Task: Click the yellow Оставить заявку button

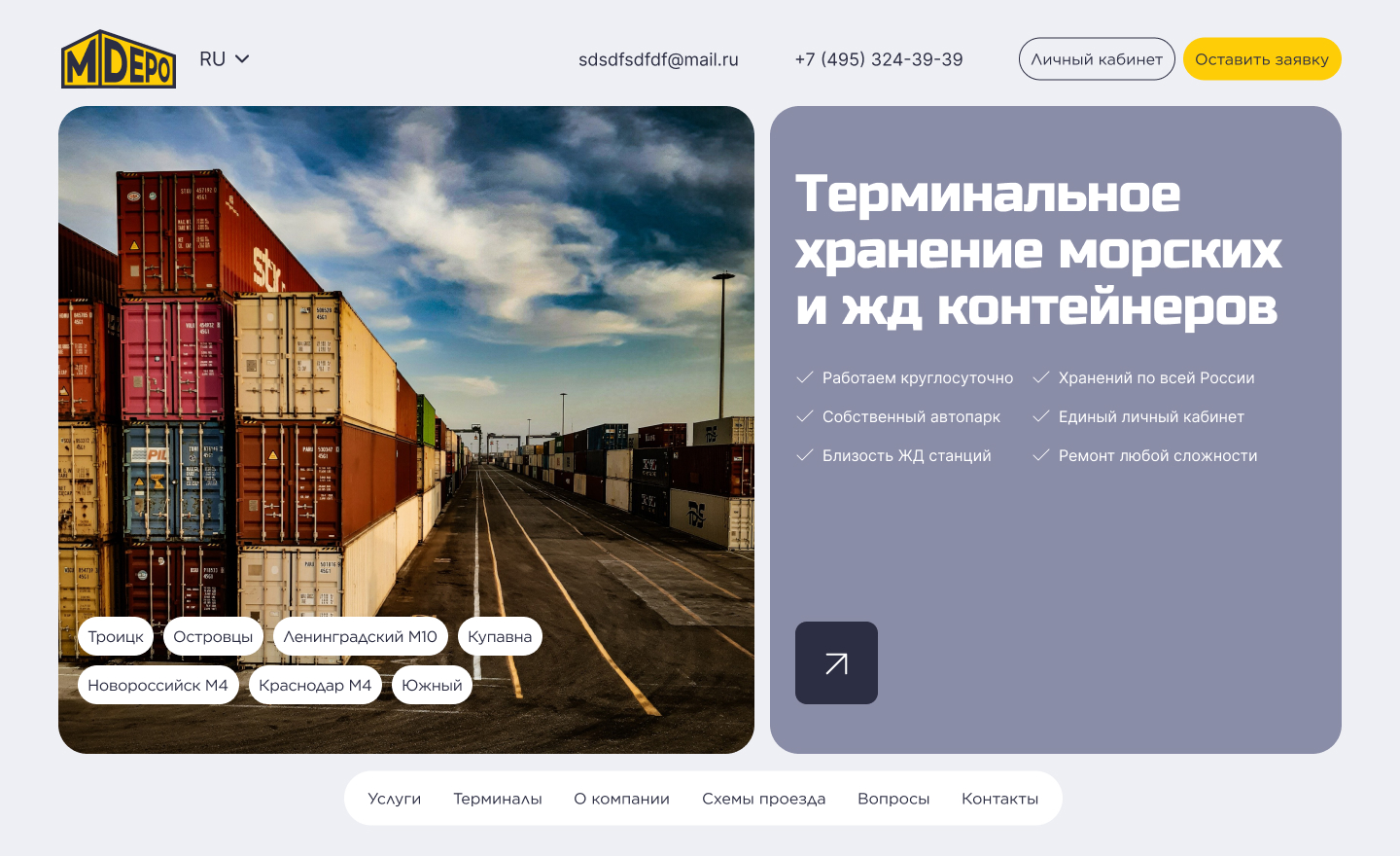Action: 1261,58
